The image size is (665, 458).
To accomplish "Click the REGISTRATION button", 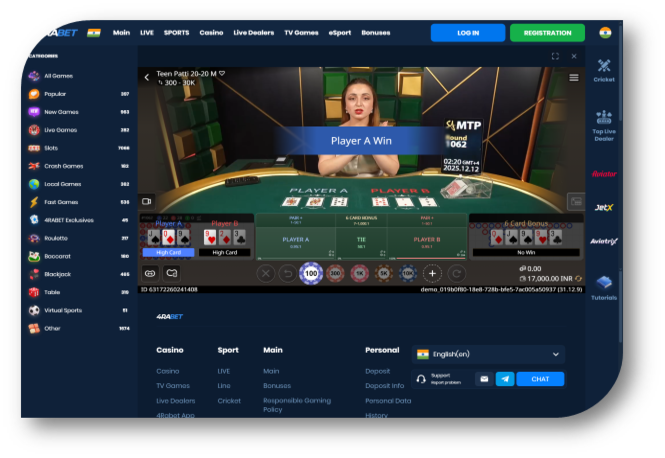I will (x=547, y=33).
